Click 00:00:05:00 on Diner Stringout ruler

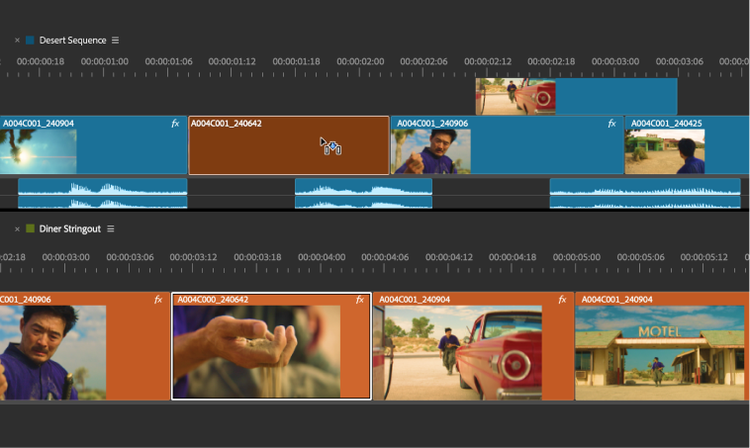click(576, 257)
